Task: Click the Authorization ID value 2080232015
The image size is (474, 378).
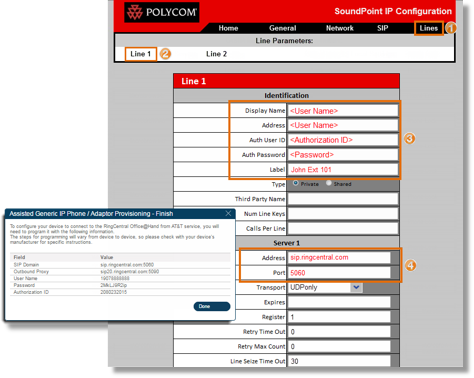Action: point(113,292)
